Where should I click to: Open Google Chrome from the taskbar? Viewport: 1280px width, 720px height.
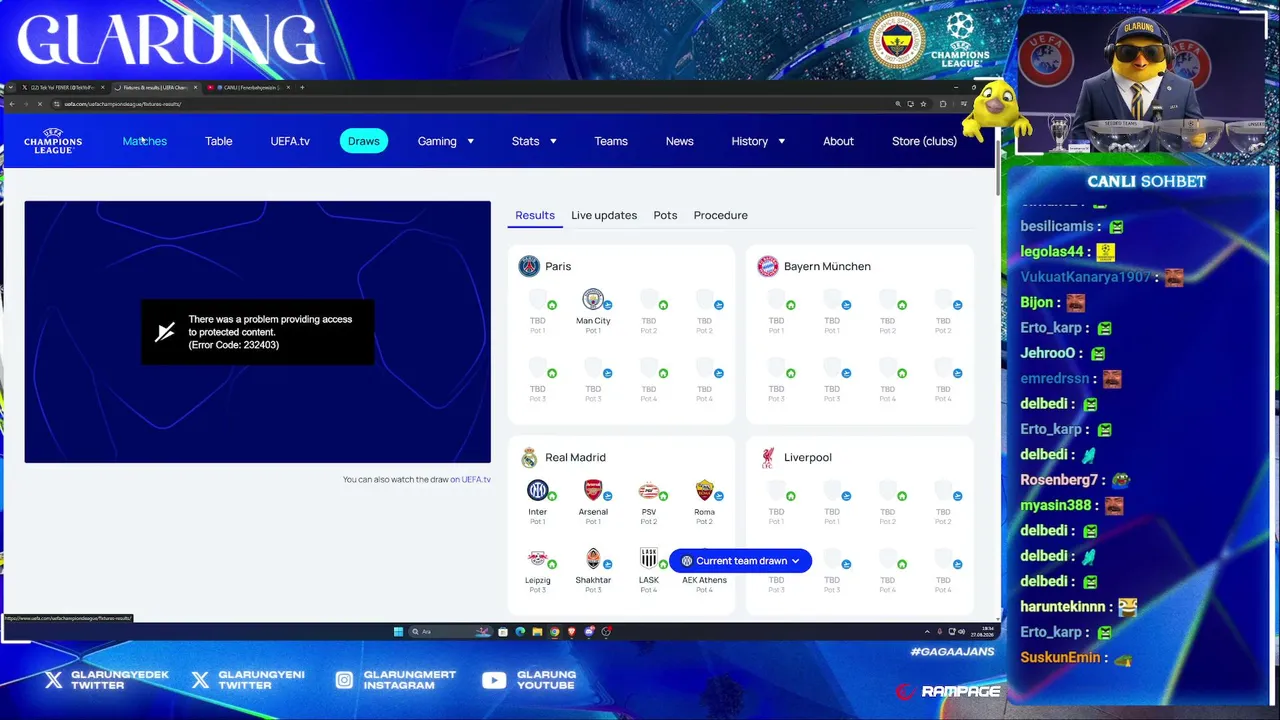click(x=555, y=632)
